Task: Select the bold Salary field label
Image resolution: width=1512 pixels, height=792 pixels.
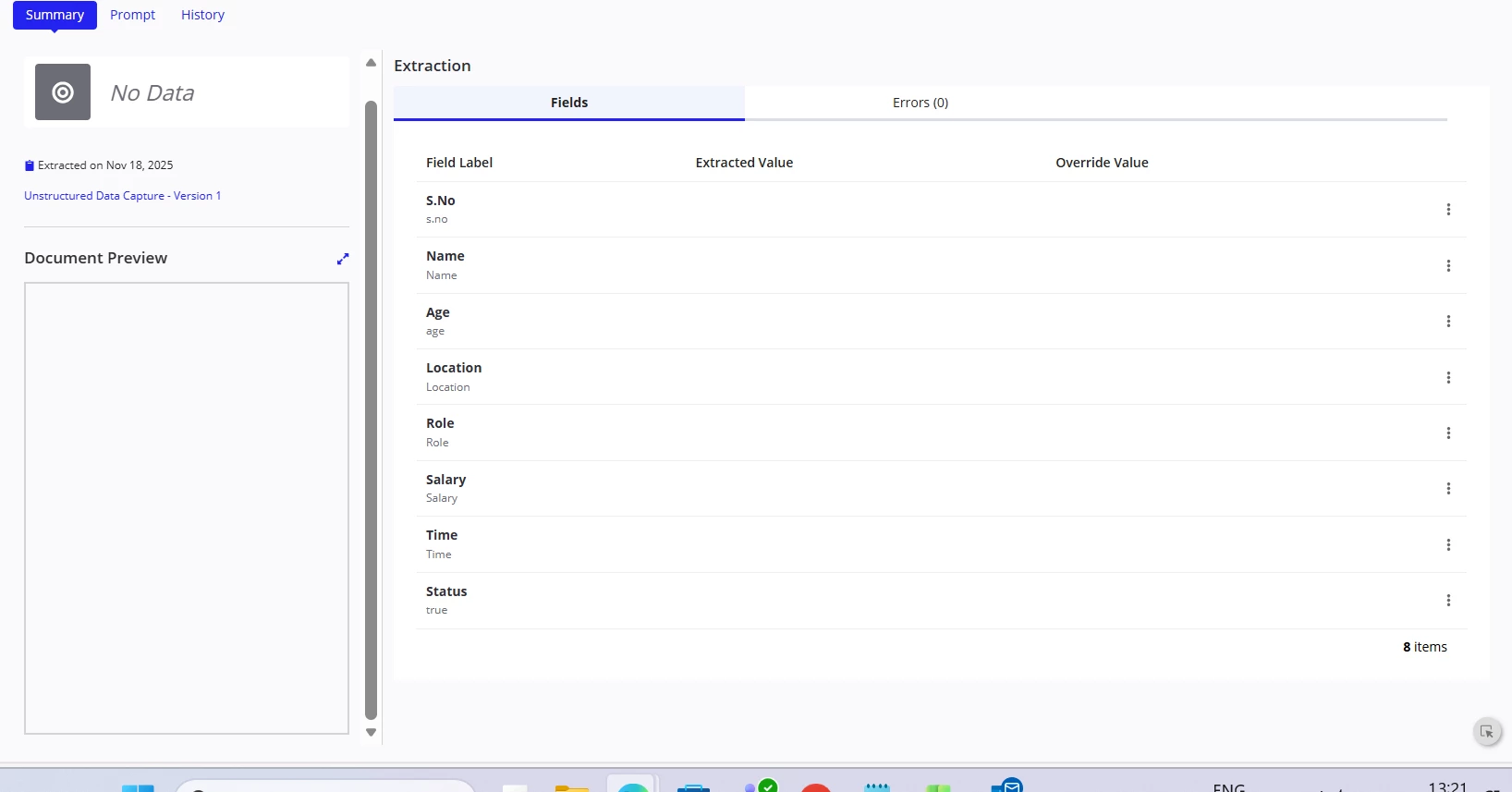Action: (x=446, y=480)
